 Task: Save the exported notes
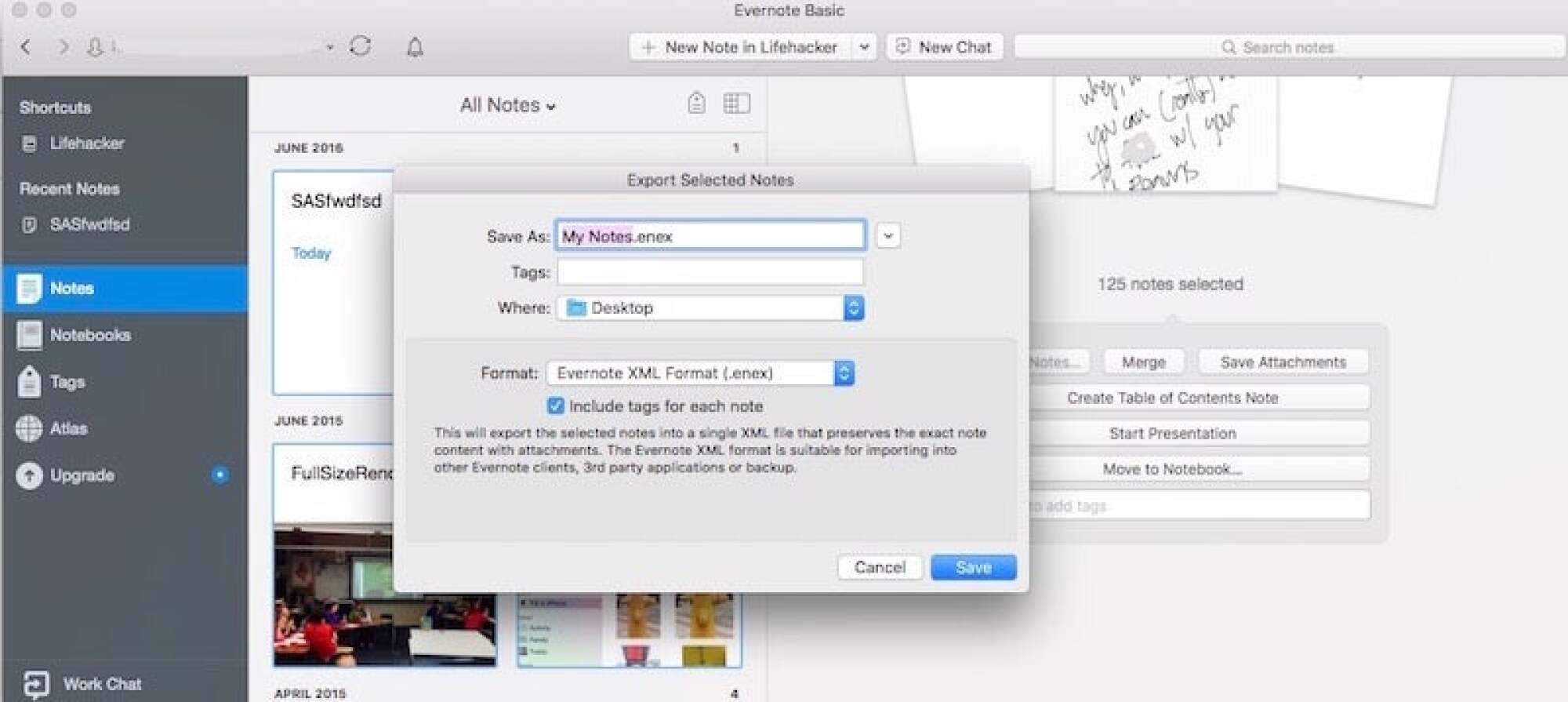(974, 567)
